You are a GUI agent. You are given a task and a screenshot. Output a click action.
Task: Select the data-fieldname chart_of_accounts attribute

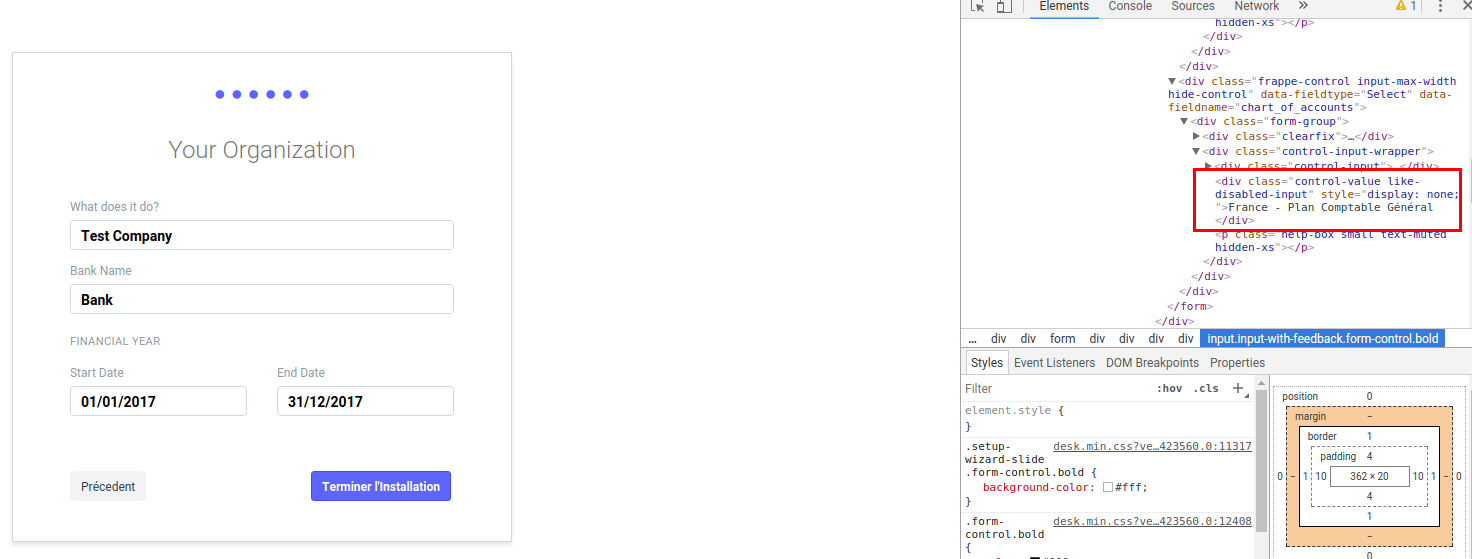pos(1310,100)
